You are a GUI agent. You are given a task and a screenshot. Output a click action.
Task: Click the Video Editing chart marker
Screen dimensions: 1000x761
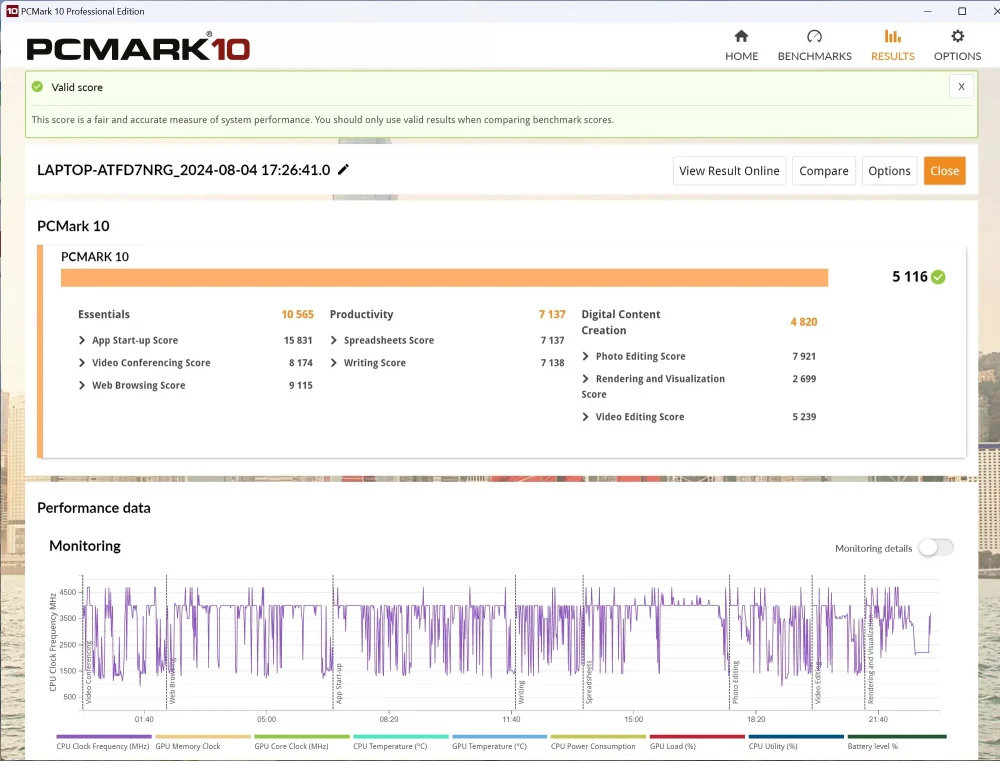point(818,683)
